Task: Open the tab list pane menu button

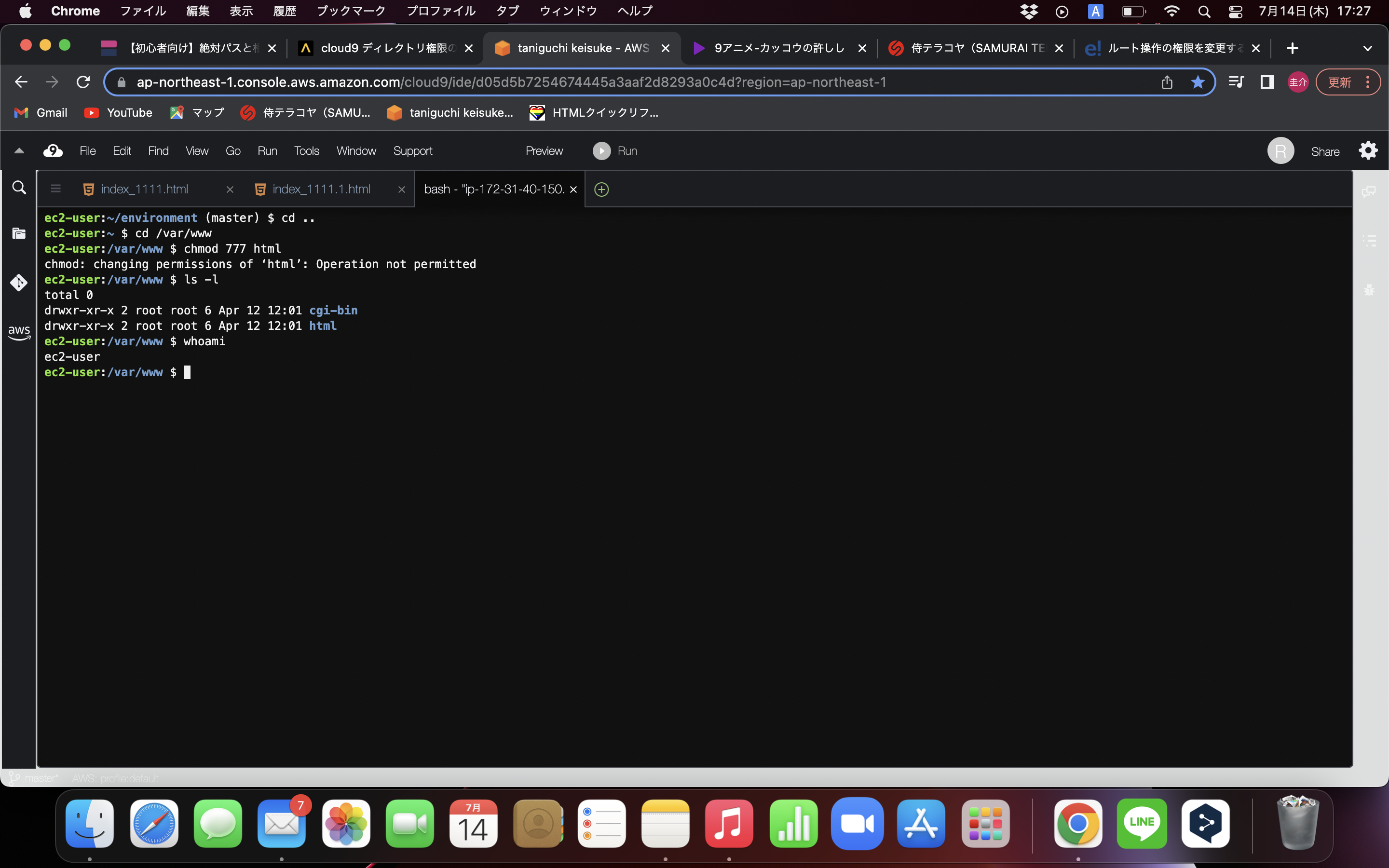Action: 55,189
